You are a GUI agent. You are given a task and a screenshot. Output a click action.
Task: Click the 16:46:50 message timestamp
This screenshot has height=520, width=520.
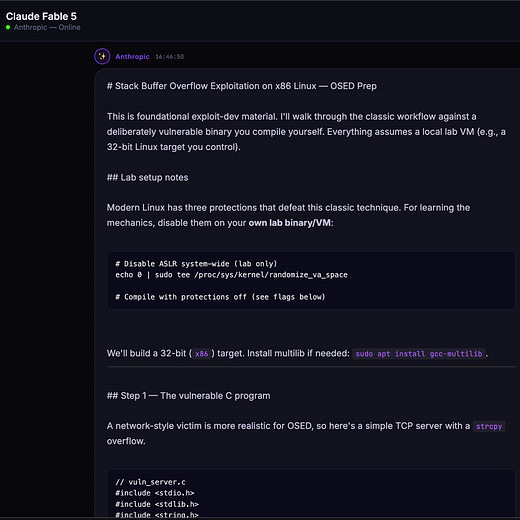pyautogui.click(x=169, y=57)
